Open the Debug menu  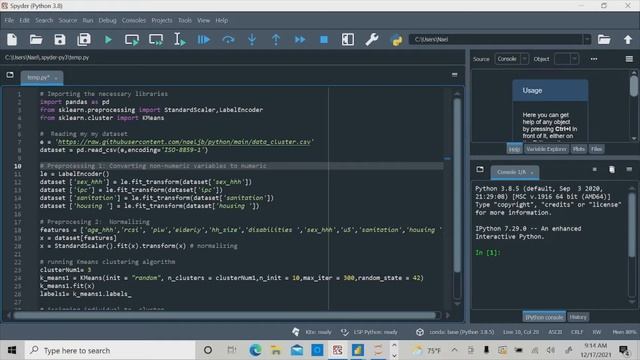[x=107, y=20]
